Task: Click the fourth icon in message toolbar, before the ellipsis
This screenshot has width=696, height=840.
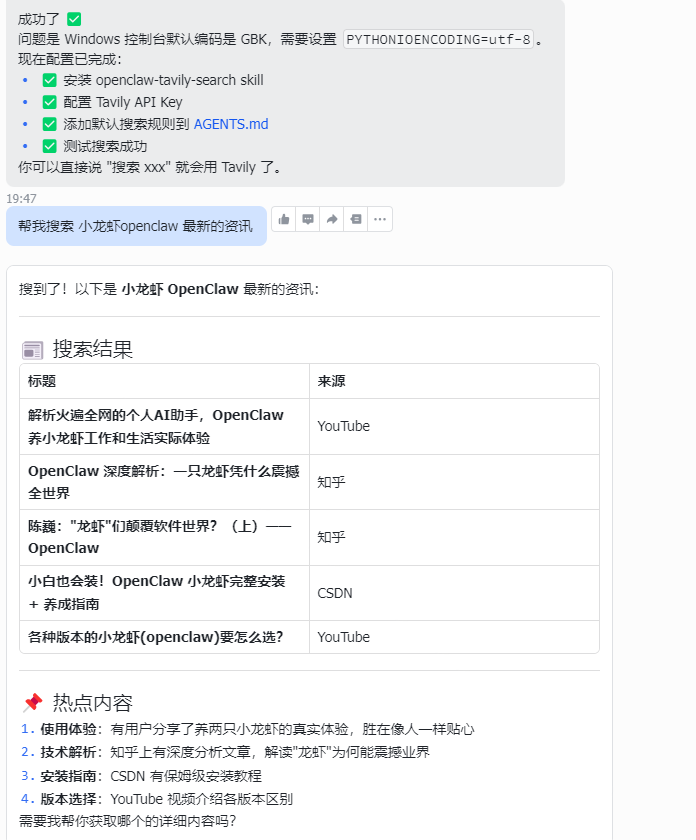Action: point(356,219)
